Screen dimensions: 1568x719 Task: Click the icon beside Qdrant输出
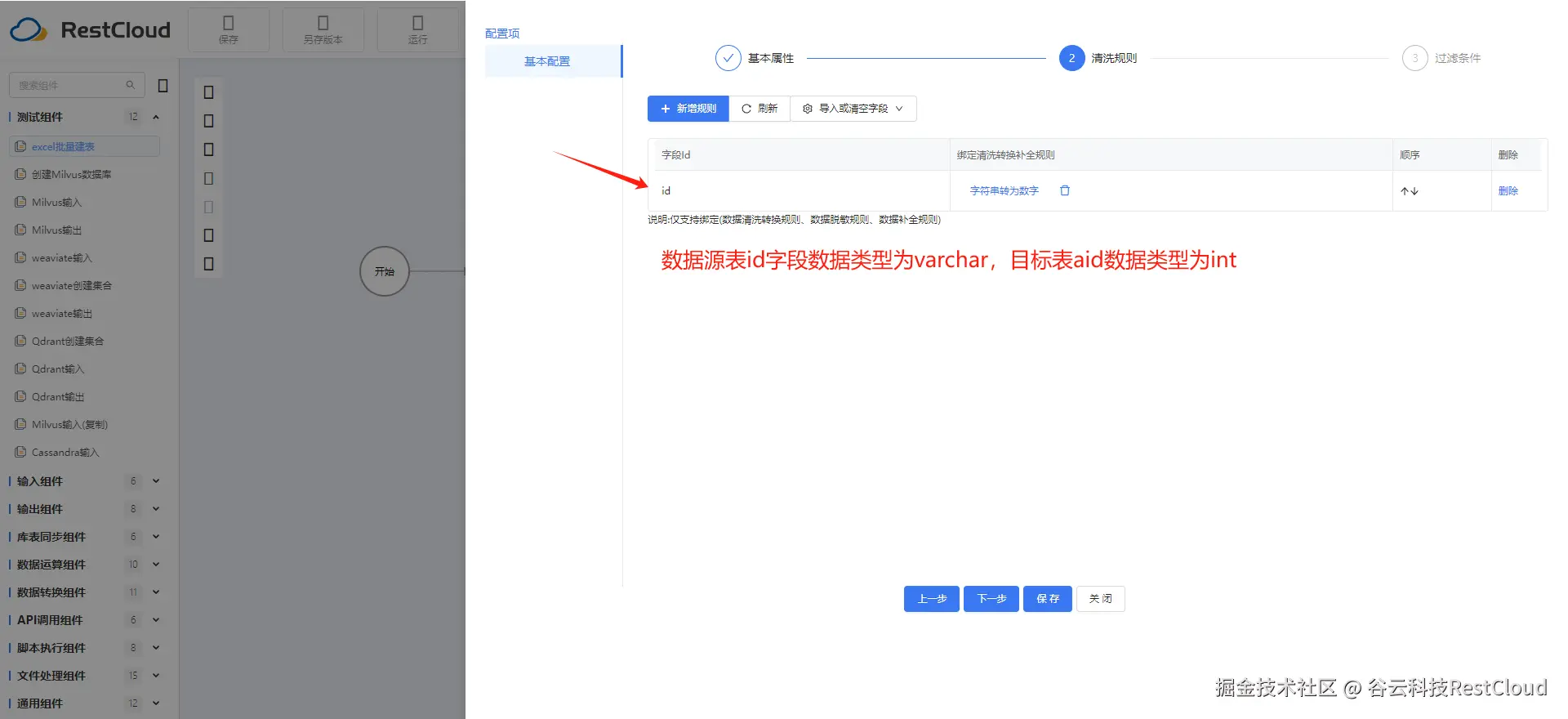(x=20, y=396)
